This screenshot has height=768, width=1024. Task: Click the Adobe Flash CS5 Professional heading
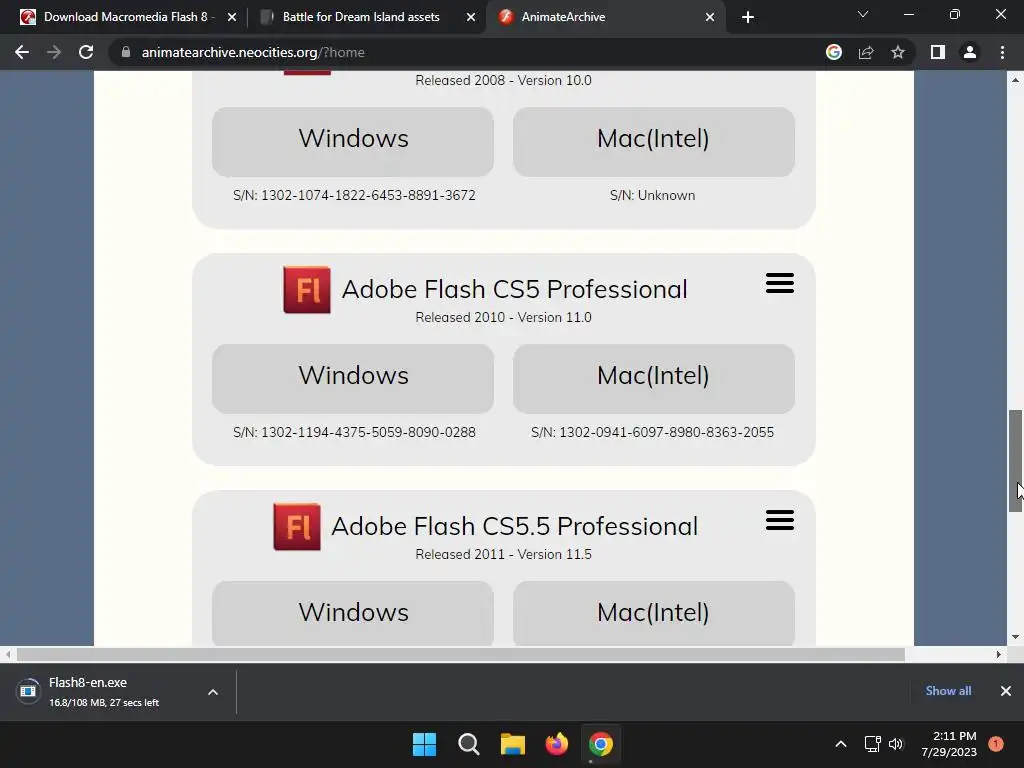515,289
